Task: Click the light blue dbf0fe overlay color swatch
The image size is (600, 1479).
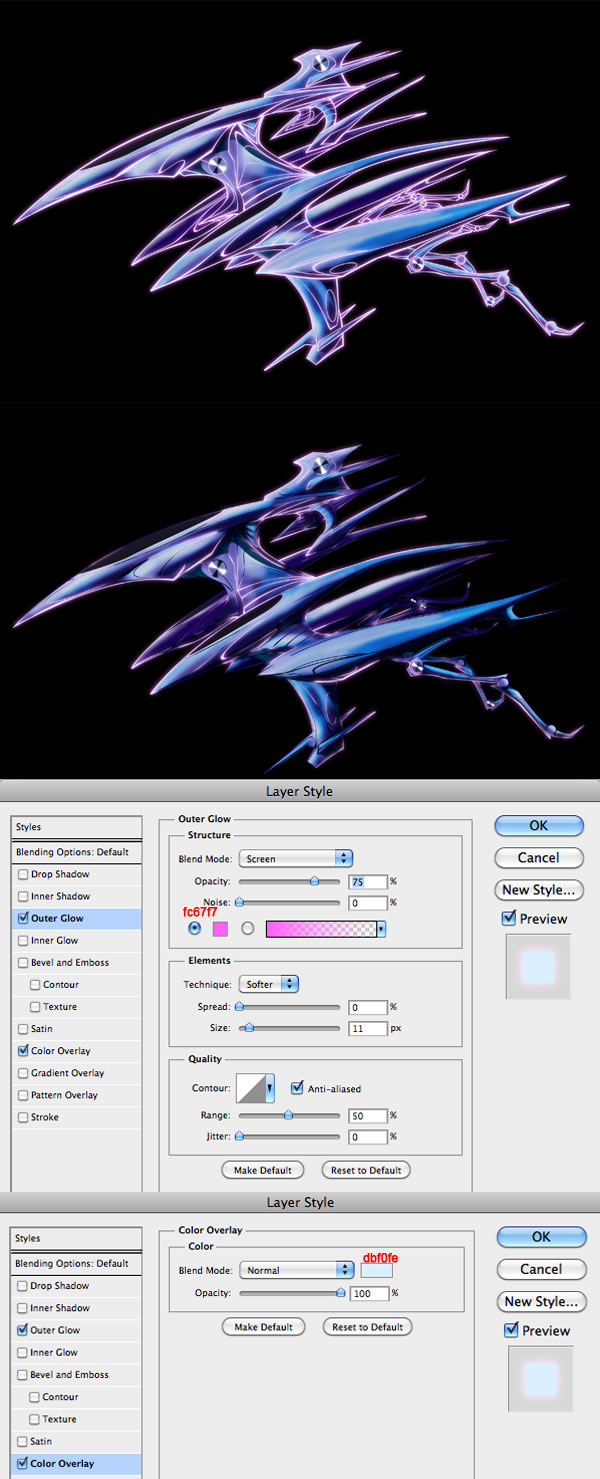Action: tap(377, 1271)
